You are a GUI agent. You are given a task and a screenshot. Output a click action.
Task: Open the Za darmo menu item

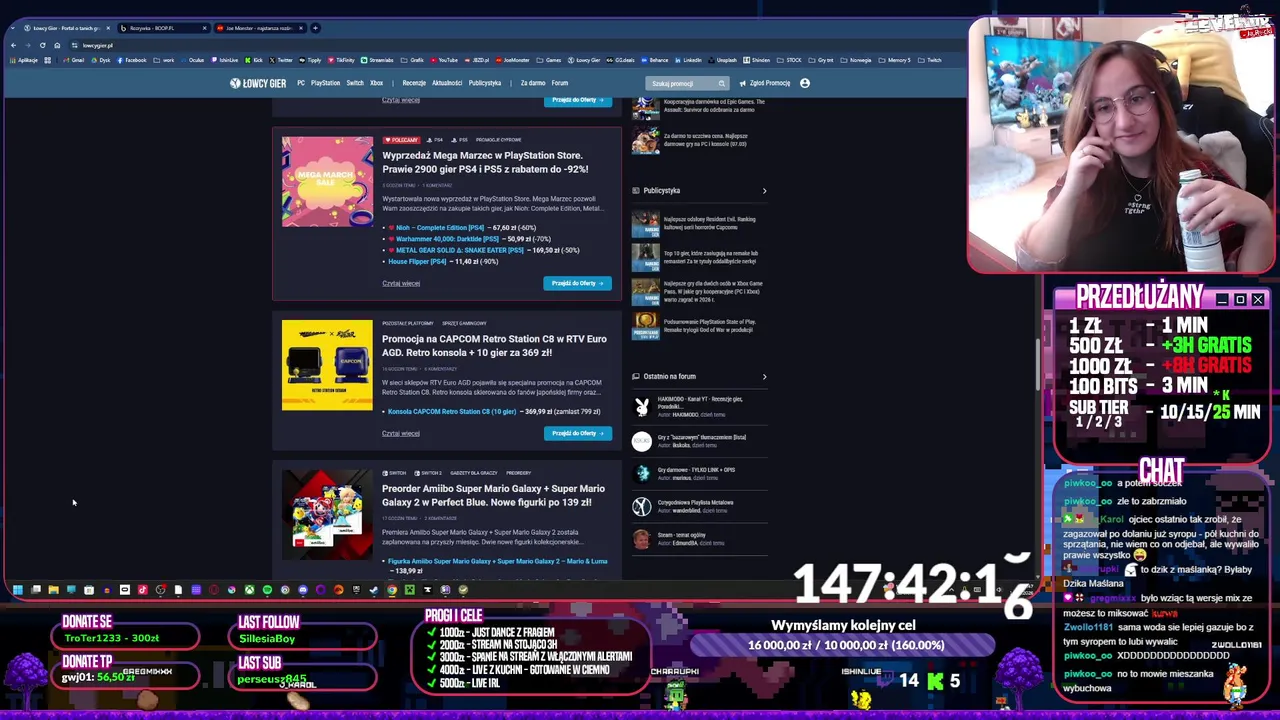pyautogui.click(x=533, y=83)
